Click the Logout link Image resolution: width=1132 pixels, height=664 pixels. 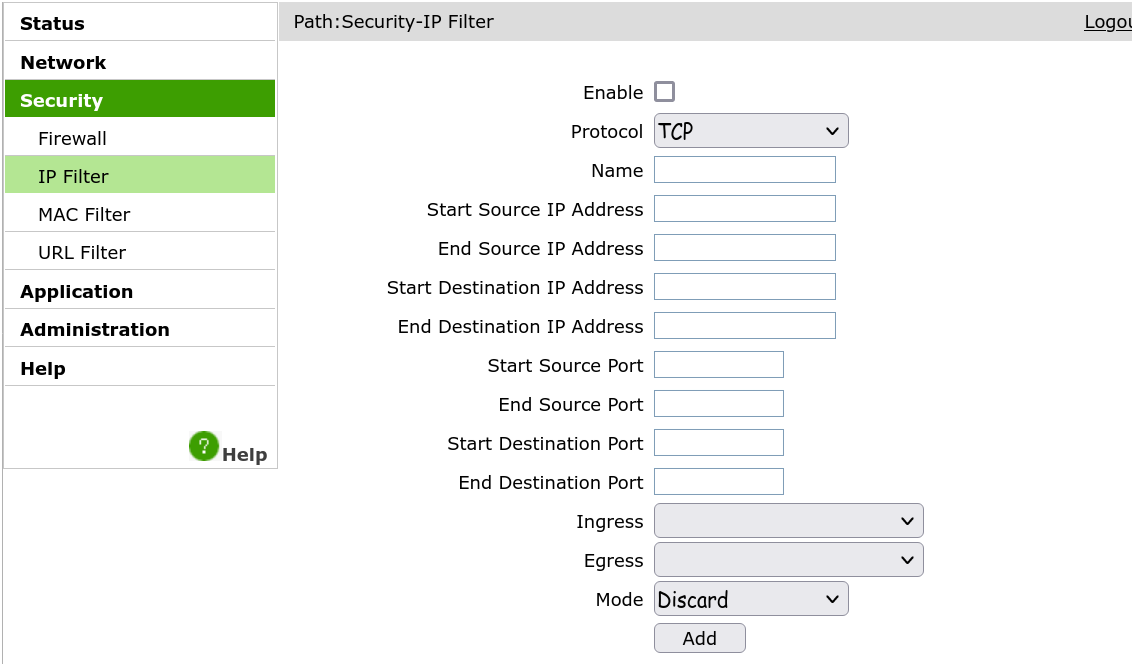coord(1108,22)
